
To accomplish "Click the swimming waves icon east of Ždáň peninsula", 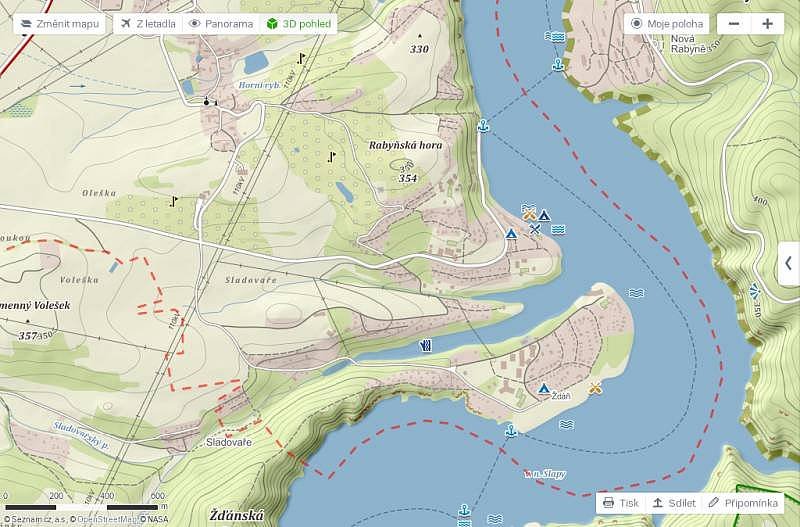I will pos(636,293).
